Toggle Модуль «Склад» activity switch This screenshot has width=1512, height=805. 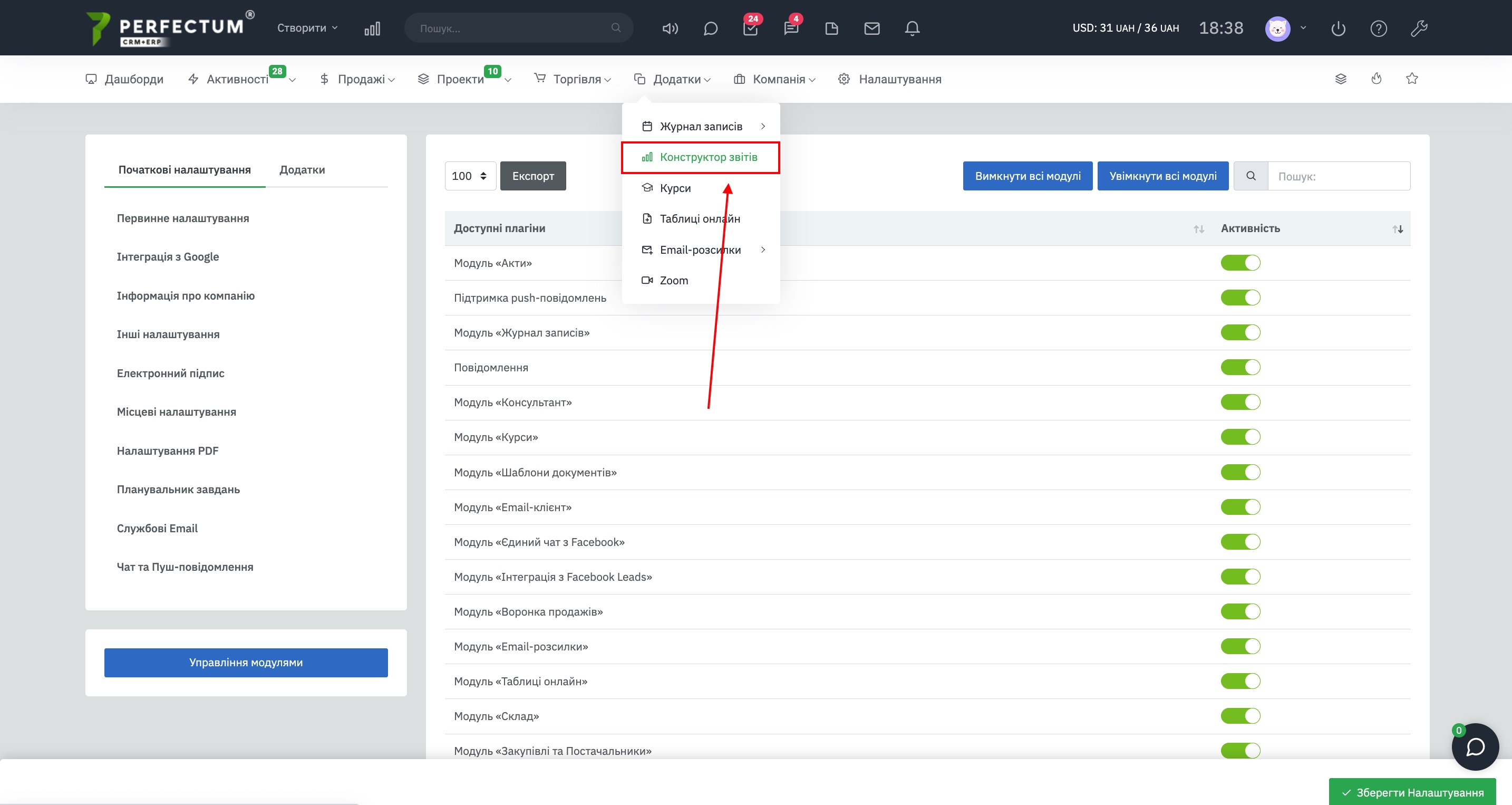pyautogui.click(x=1240, y=716)
